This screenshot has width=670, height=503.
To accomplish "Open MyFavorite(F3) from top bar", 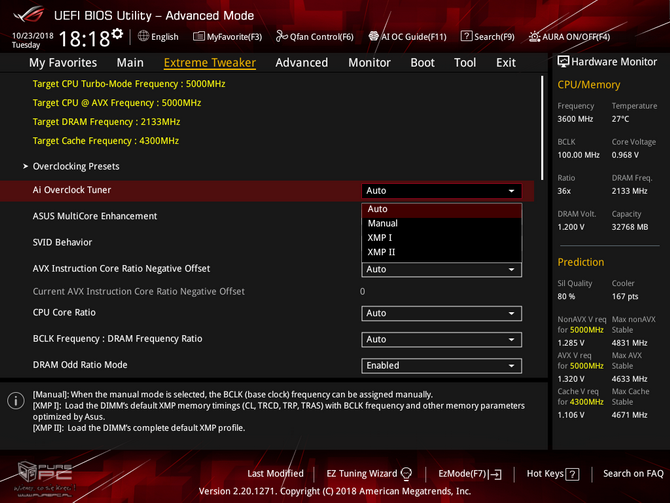I will pos(227,37).
